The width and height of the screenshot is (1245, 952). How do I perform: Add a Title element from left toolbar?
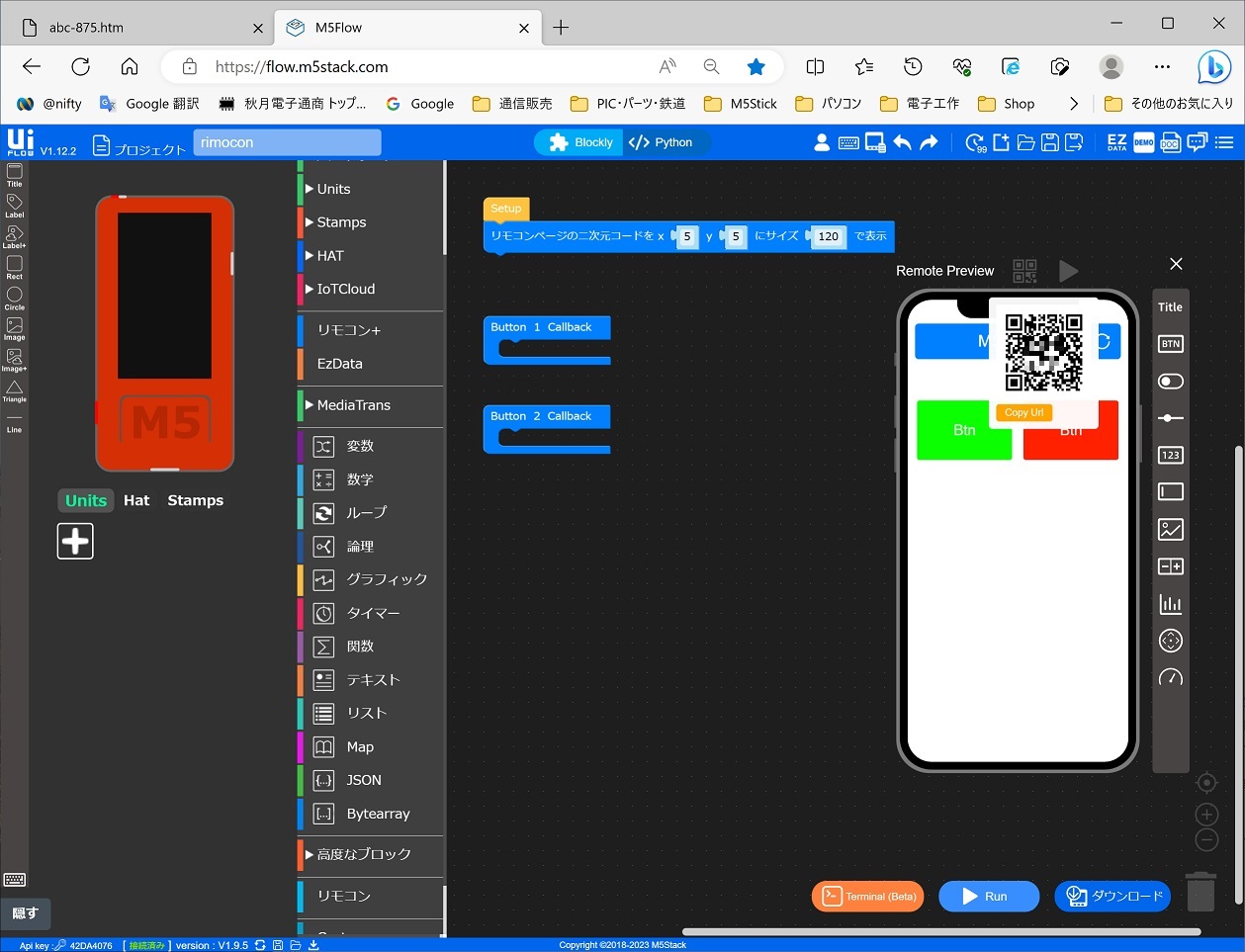(x=14, y=175)
